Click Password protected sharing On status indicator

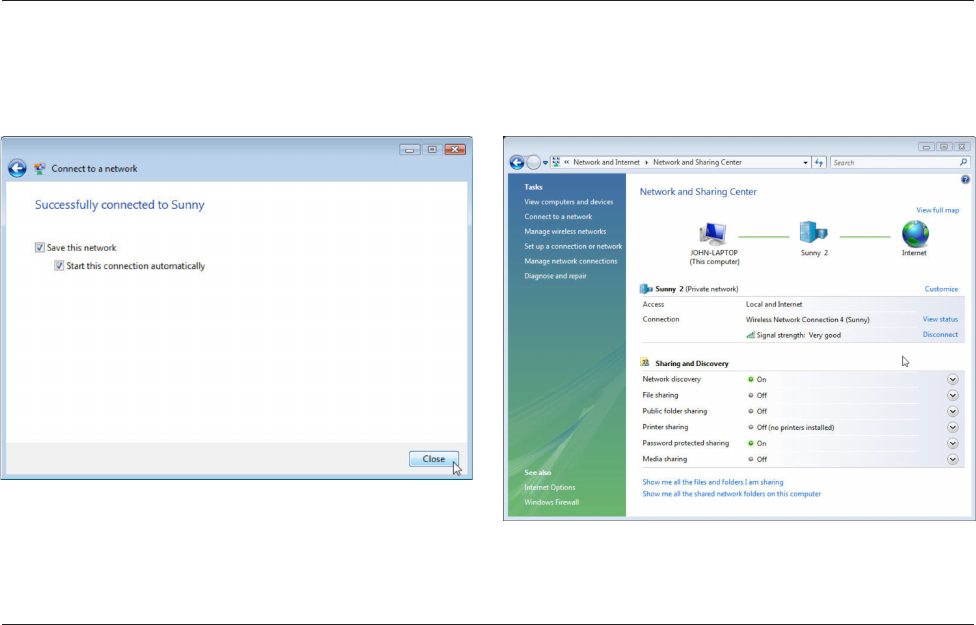[751, 443]
